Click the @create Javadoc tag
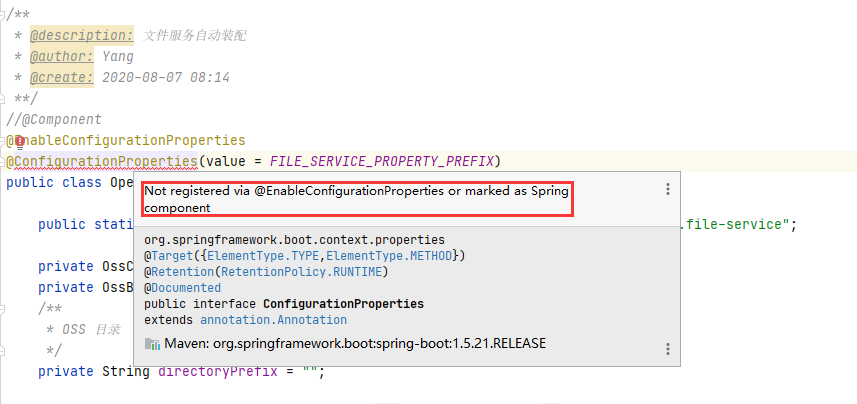 (x=62, y=77)
